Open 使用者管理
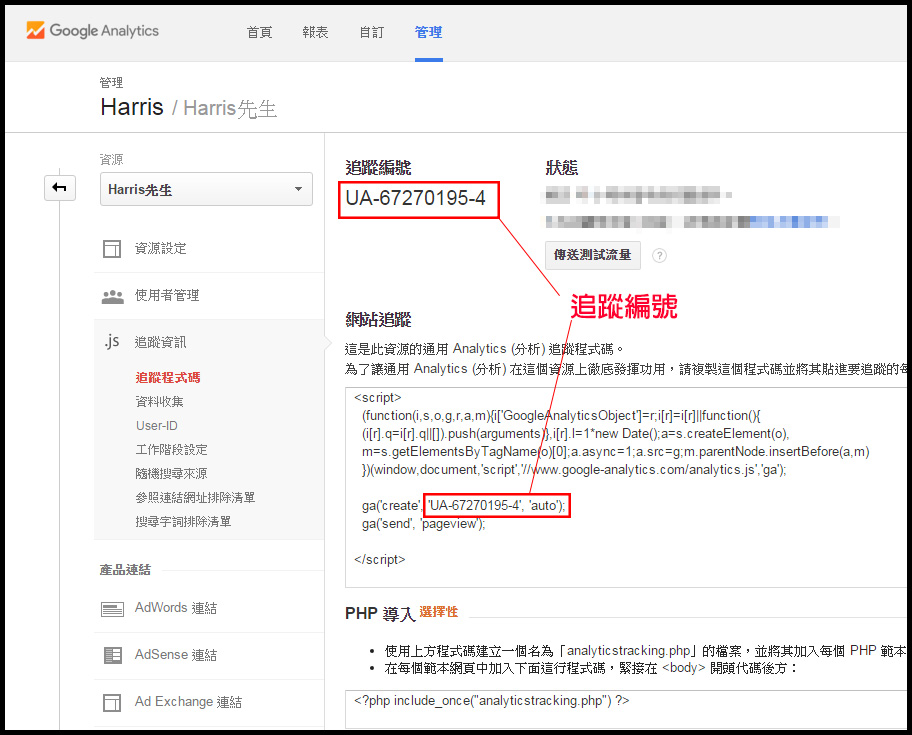This screenshot has width=912, height=735. [x=167, y=296]
